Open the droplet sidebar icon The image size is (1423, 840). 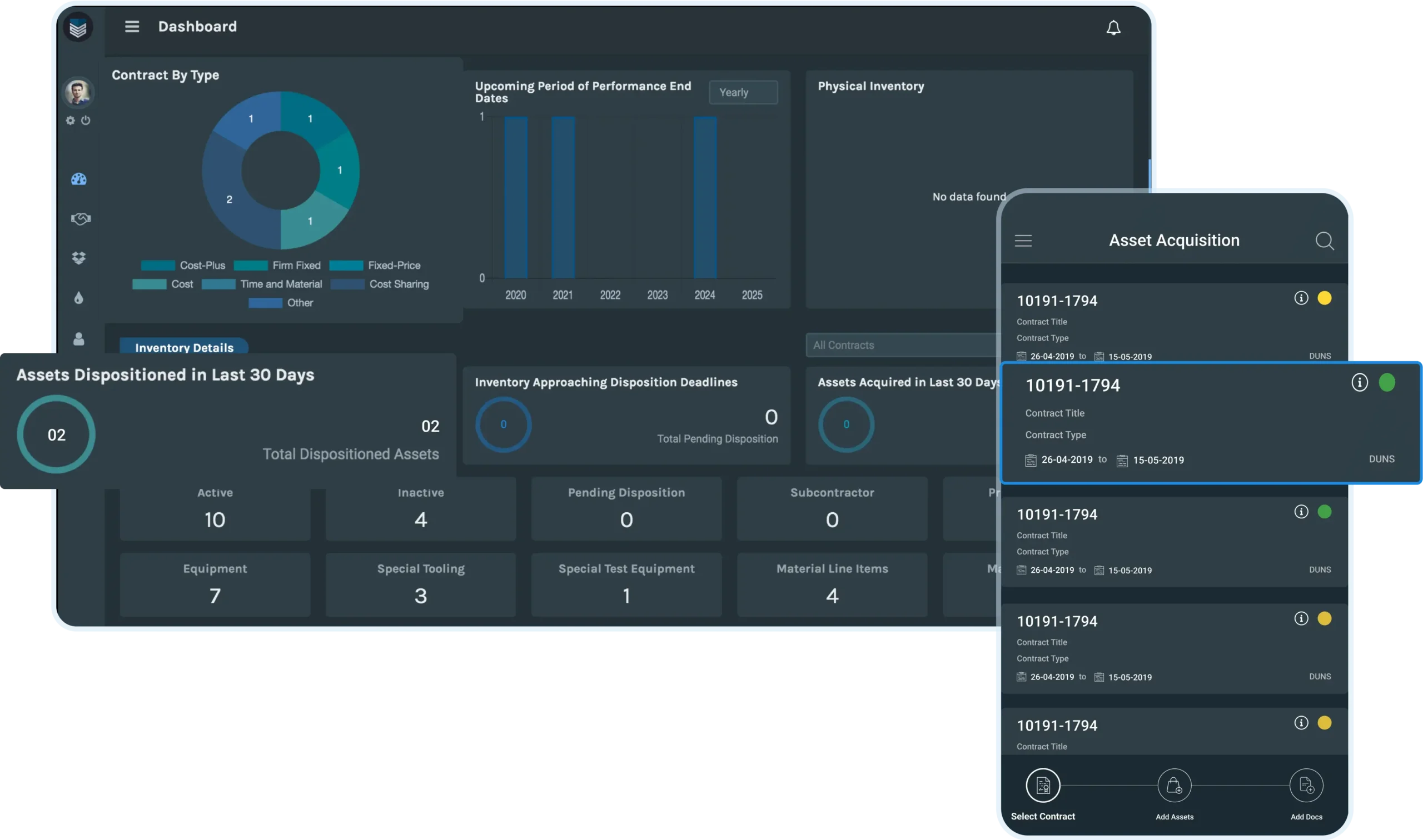coord(79,298)
